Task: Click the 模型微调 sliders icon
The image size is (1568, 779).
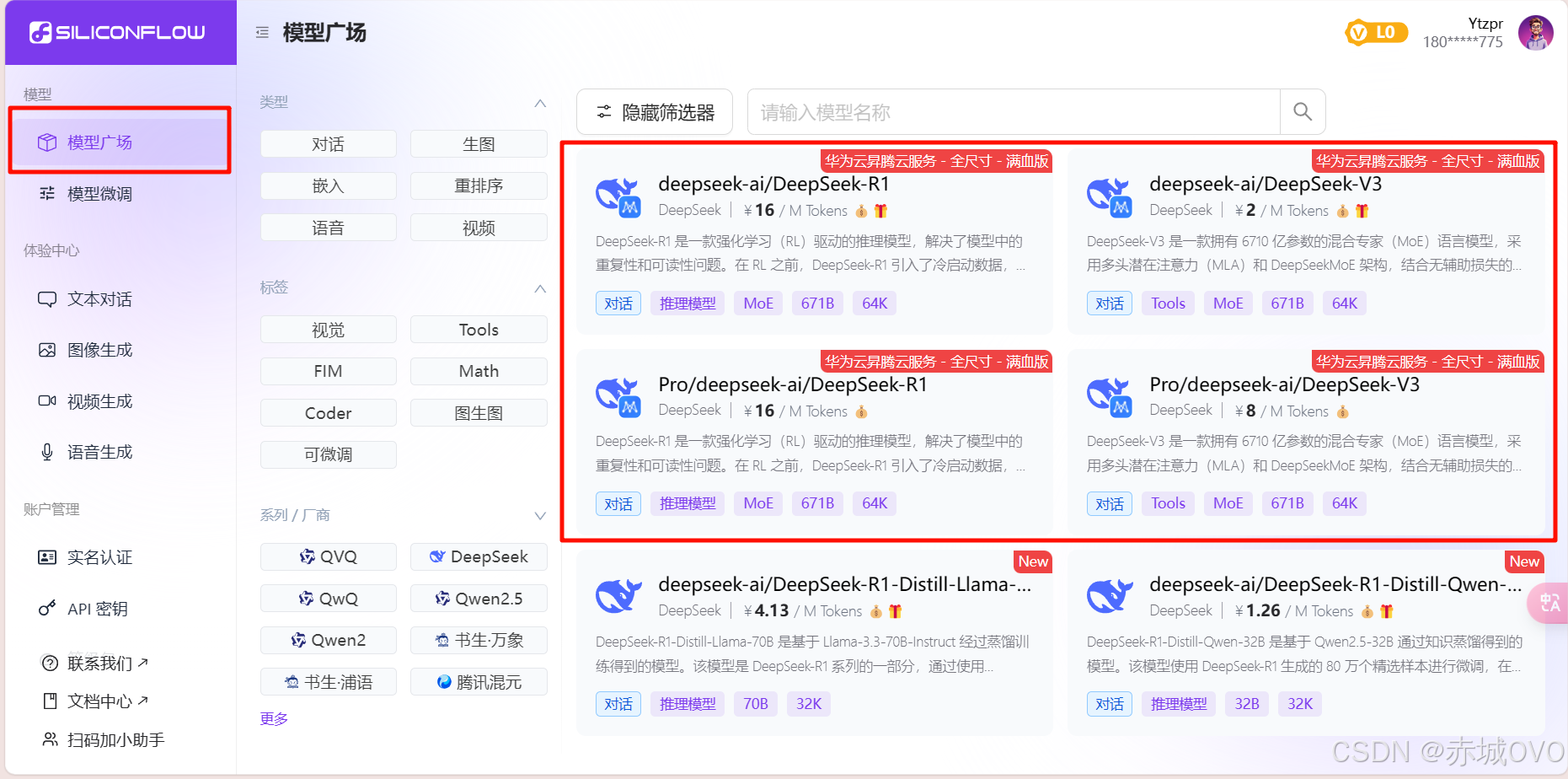Action: 47,193
